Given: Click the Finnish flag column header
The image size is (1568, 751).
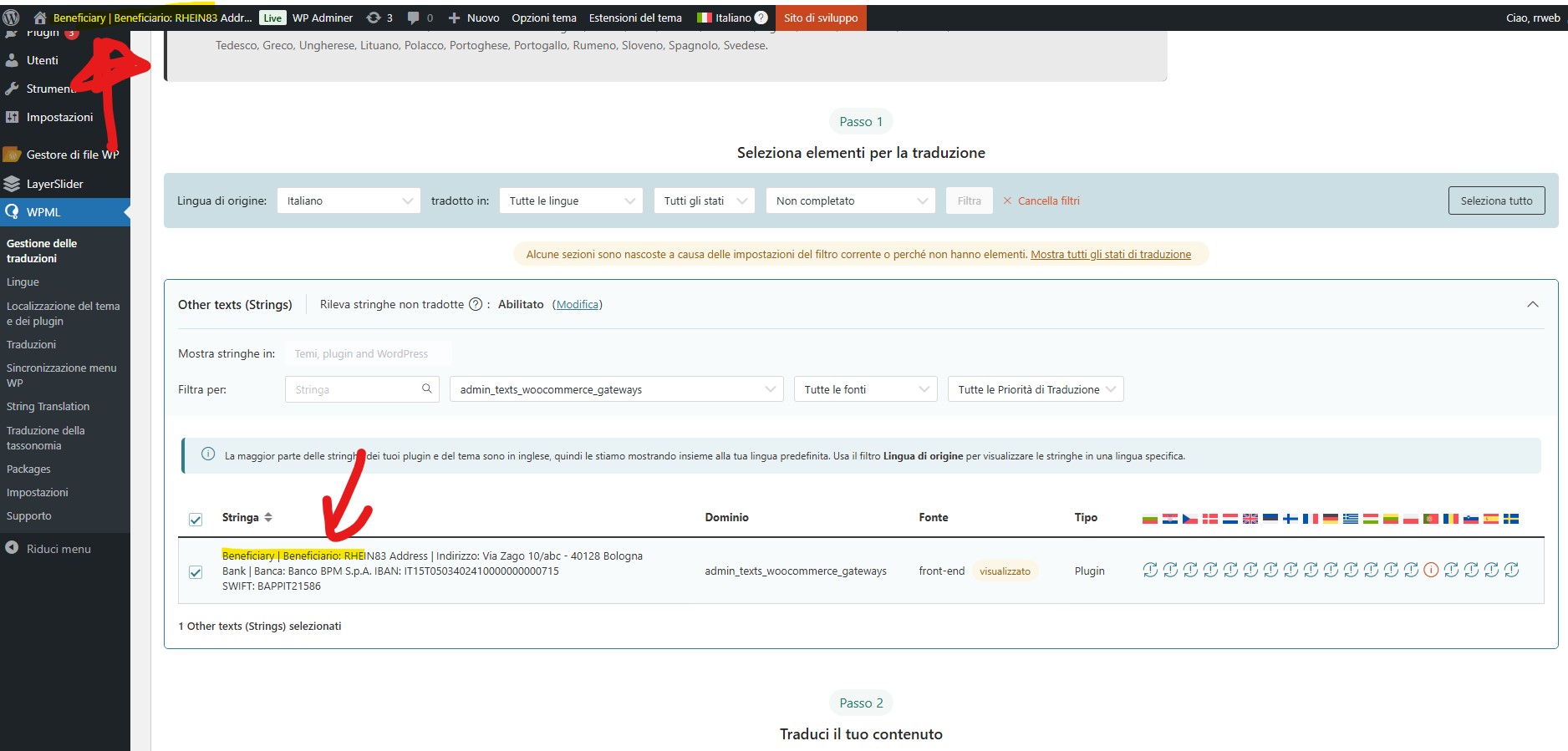Looking at the screenshot, I should 1291,519.
